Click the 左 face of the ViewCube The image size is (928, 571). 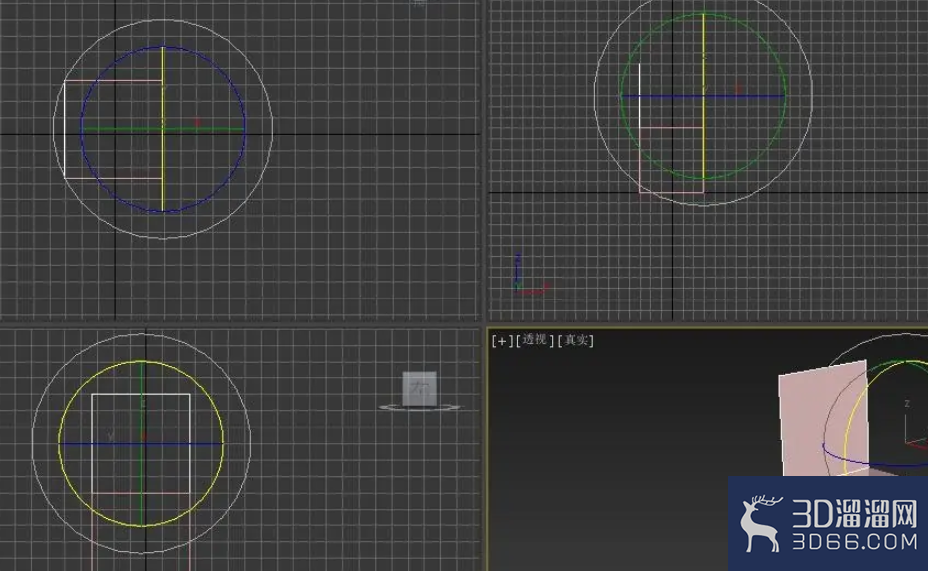(420, 389)
